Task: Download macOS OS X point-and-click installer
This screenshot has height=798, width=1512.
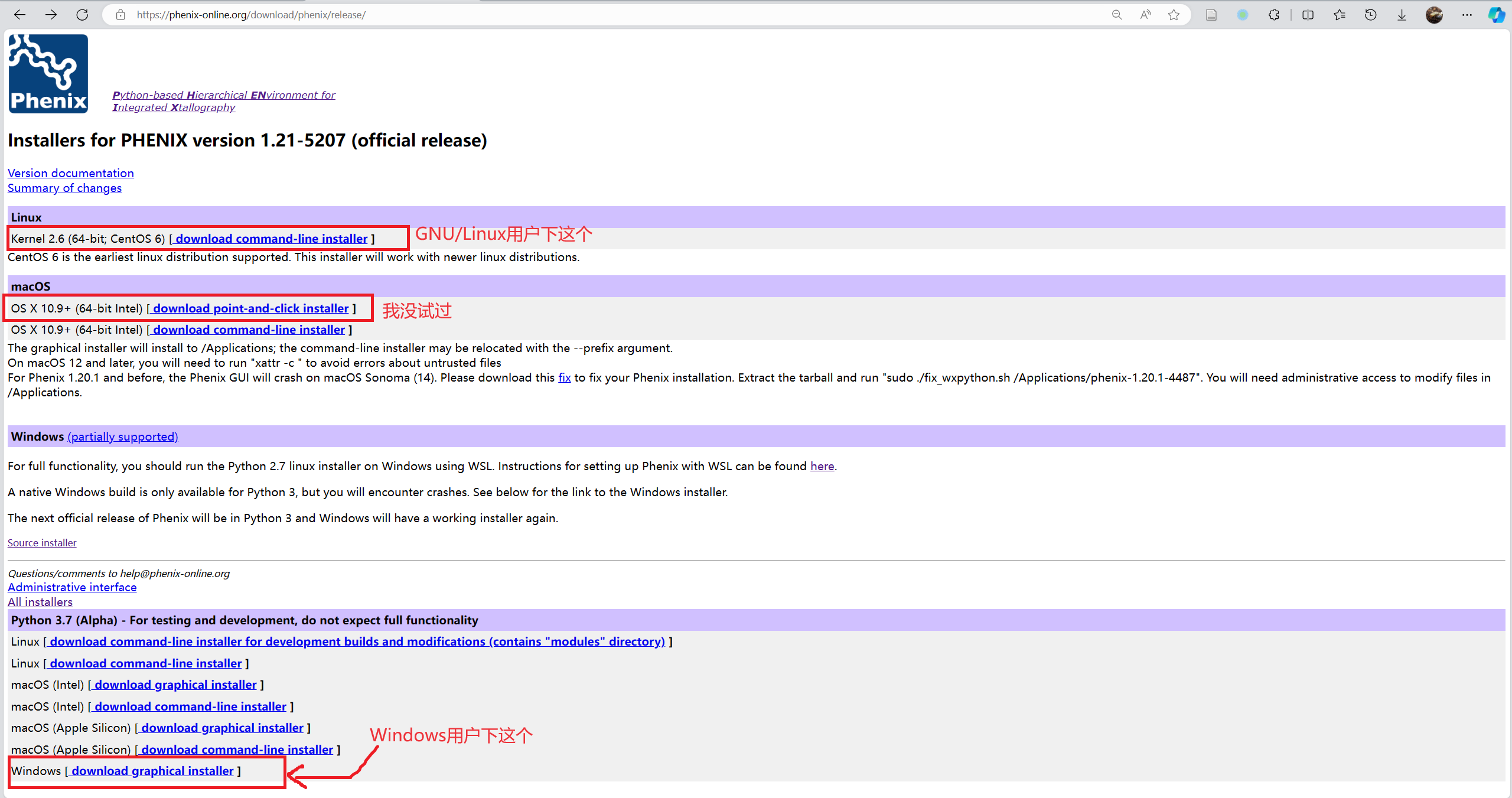Action: (x=251, y=308)
